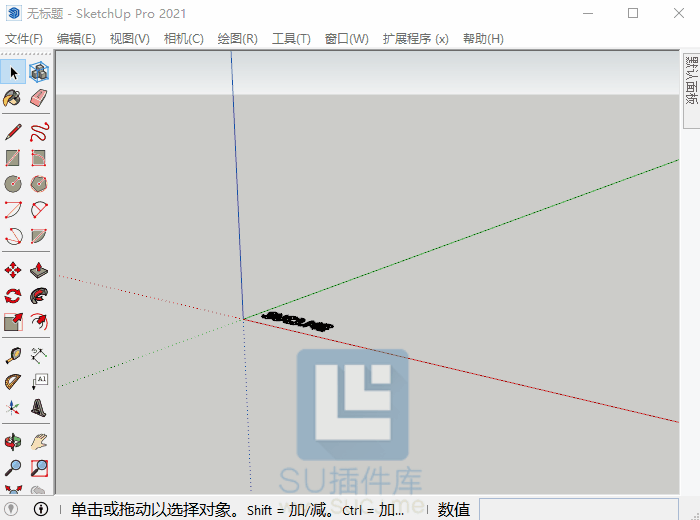Screen dimensions: 700x520
Task: Open the 文件(F) menu
Action: click(x=24, y=39)
